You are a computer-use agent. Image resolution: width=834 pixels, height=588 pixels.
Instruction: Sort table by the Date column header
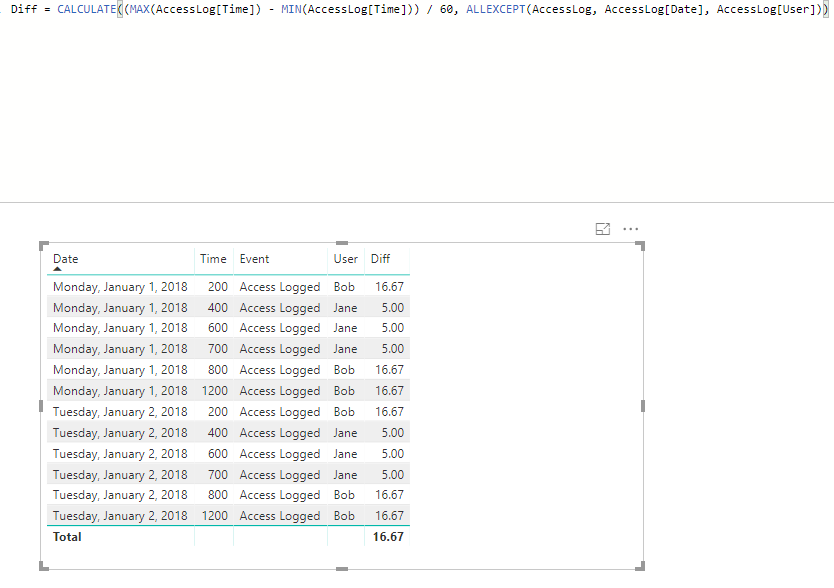(65, 259)
